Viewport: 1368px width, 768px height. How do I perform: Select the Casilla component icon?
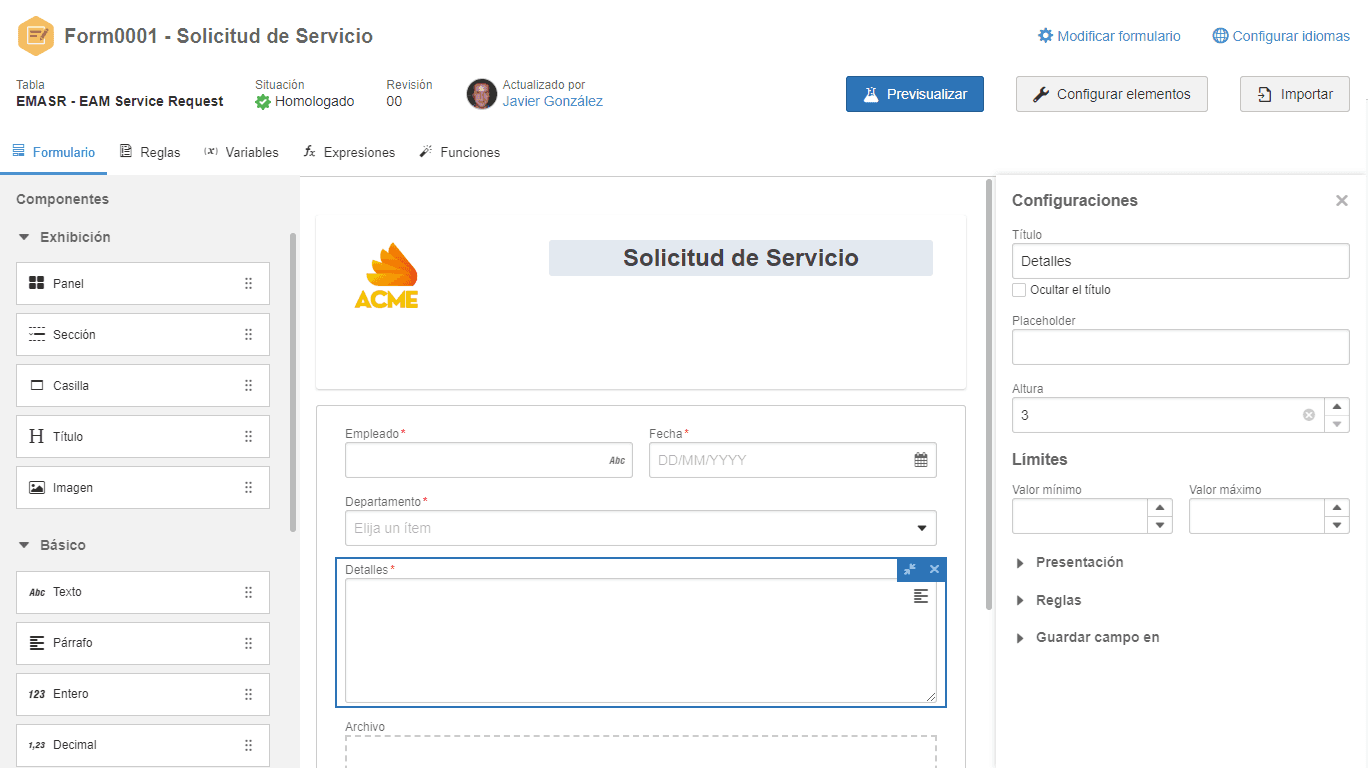point(37,385)
